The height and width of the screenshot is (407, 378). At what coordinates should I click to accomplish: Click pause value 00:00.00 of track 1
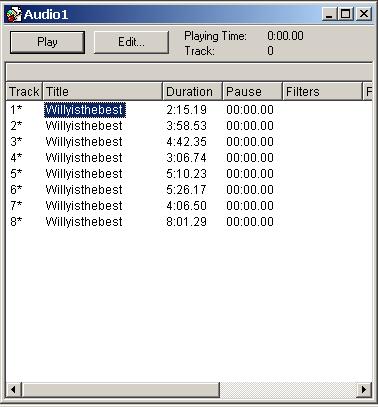click(x=250, y=110)
